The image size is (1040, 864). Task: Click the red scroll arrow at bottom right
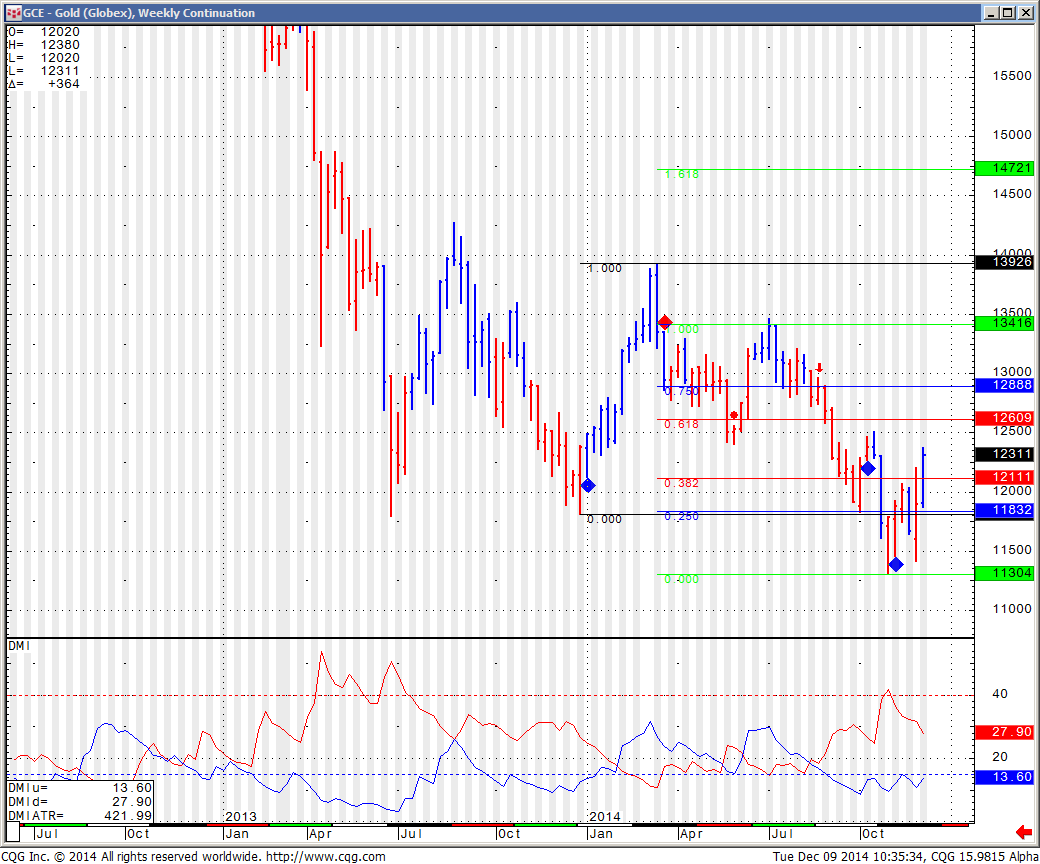(x=1023, y=832)
